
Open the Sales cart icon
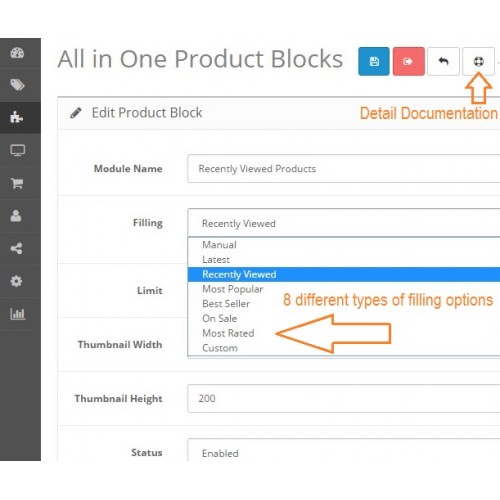(x=17, y=183)
